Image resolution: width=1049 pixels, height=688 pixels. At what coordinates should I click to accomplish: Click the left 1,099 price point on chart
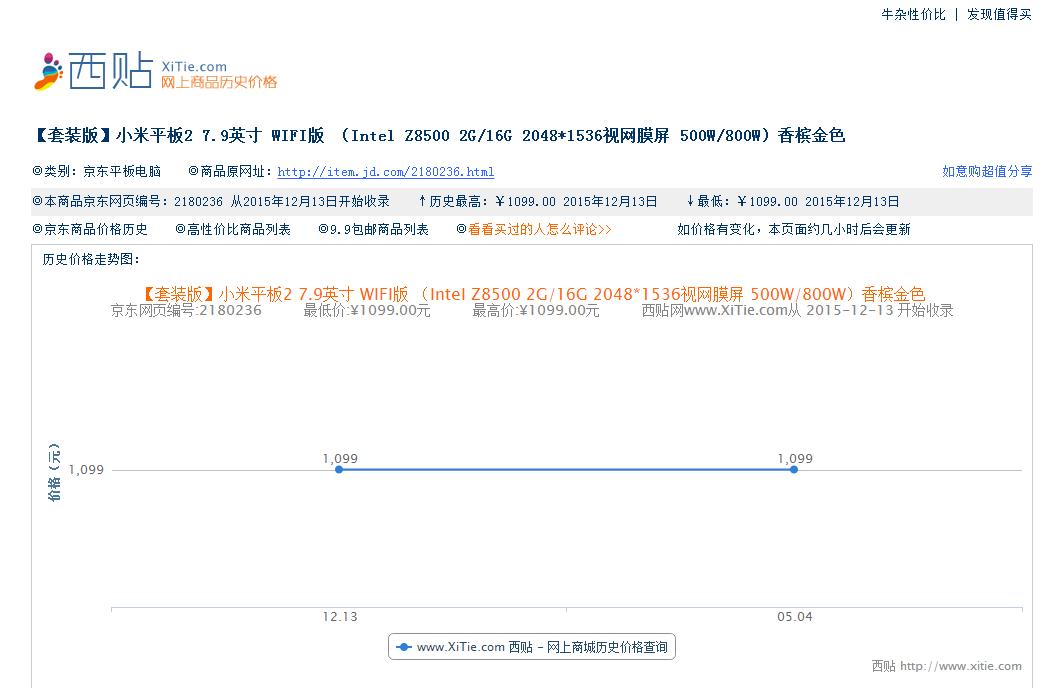pos(339,468)
